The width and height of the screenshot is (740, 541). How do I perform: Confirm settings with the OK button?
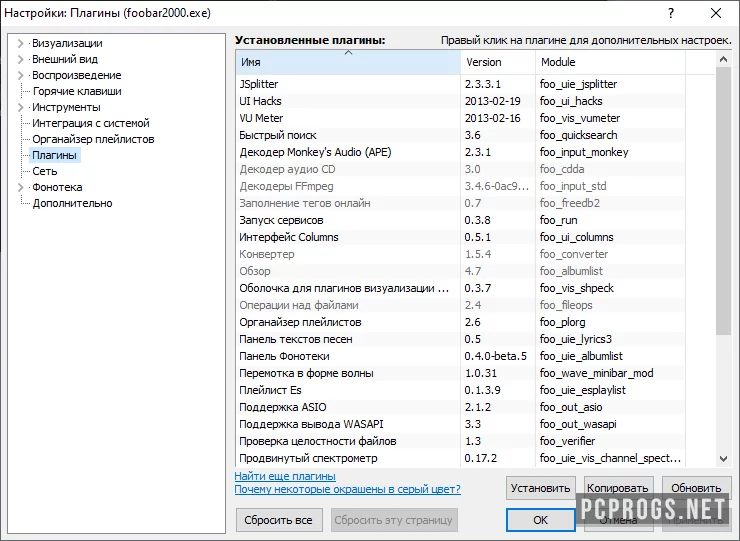coord(540,520)
